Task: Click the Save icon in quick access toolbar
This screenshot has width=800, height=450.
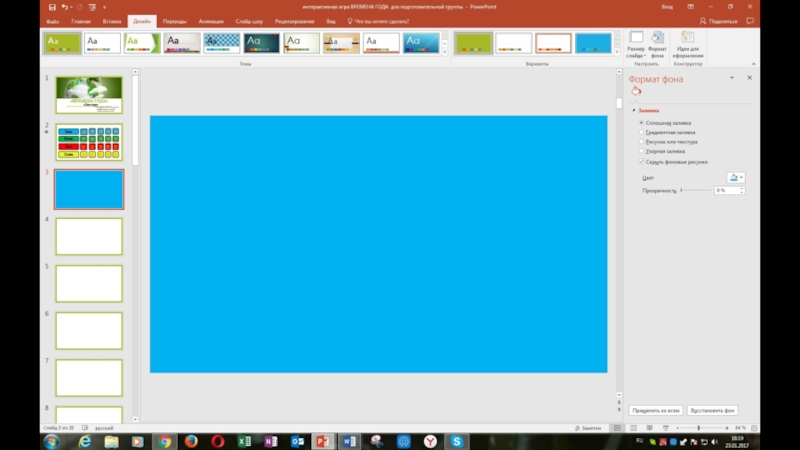Action: tap(51, 7)
